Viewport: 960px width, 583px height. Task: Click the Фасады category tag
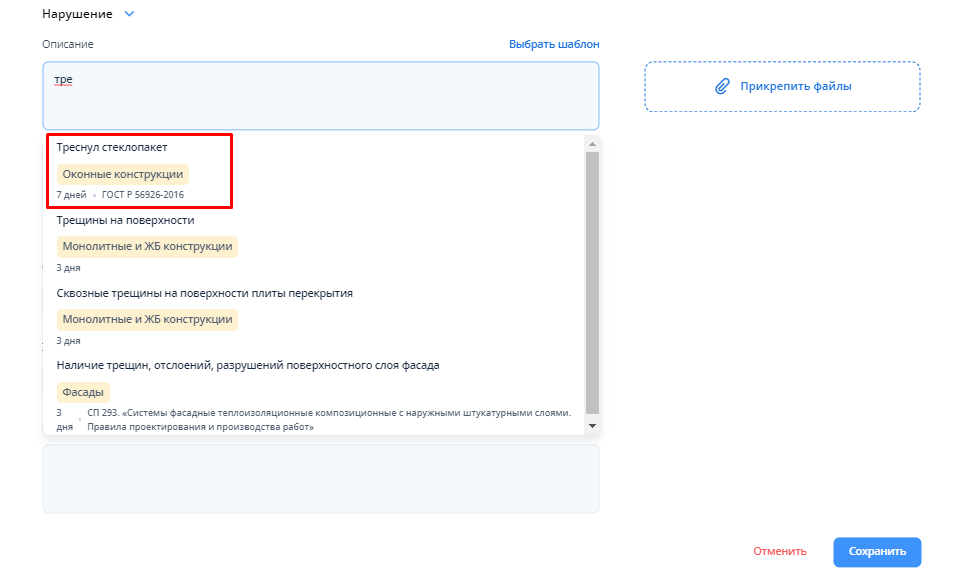pyautogui.click(x=83, y=392)
